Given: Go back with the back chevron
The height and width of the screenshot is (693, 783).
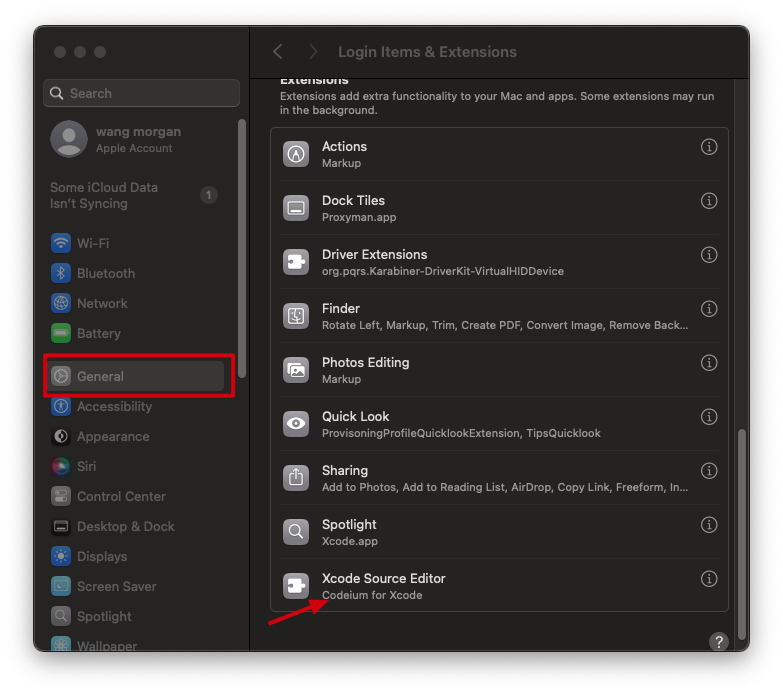Looking at the screenshot, I should point(278,51).
